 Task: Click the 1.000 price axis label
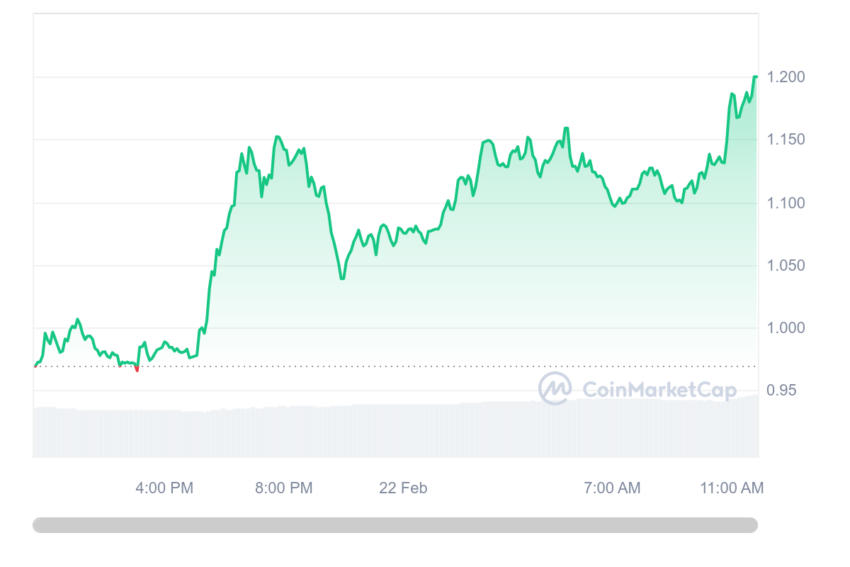[786, 328]
